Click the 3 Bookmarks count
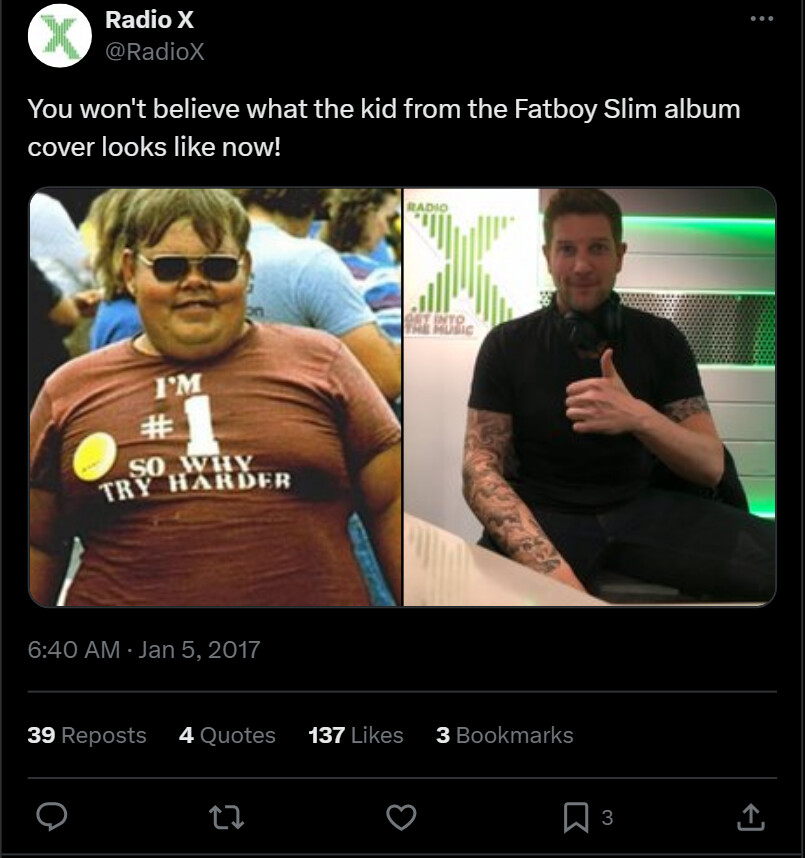 (x=504, y=735)
